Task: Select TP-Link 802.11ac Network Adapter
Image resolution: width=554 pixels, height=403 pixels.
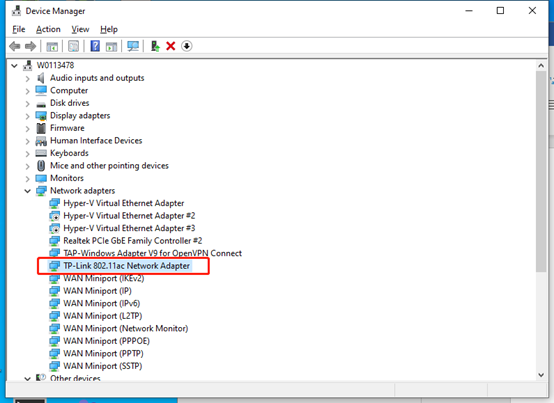Action: 126,266
